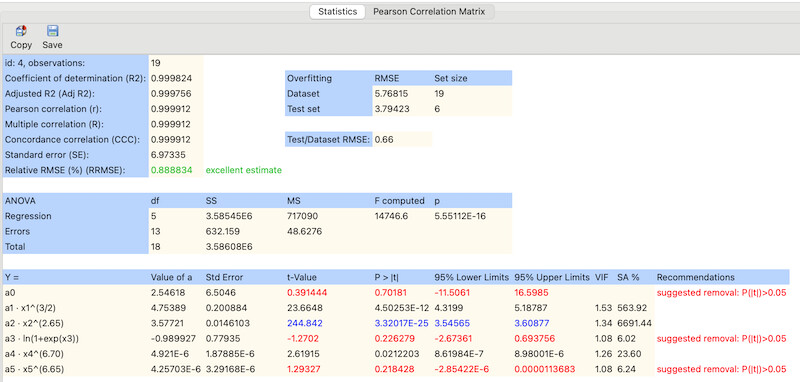Select the Adjusted R2 value 0.999756
800x382 pixels.
(171, 94)
